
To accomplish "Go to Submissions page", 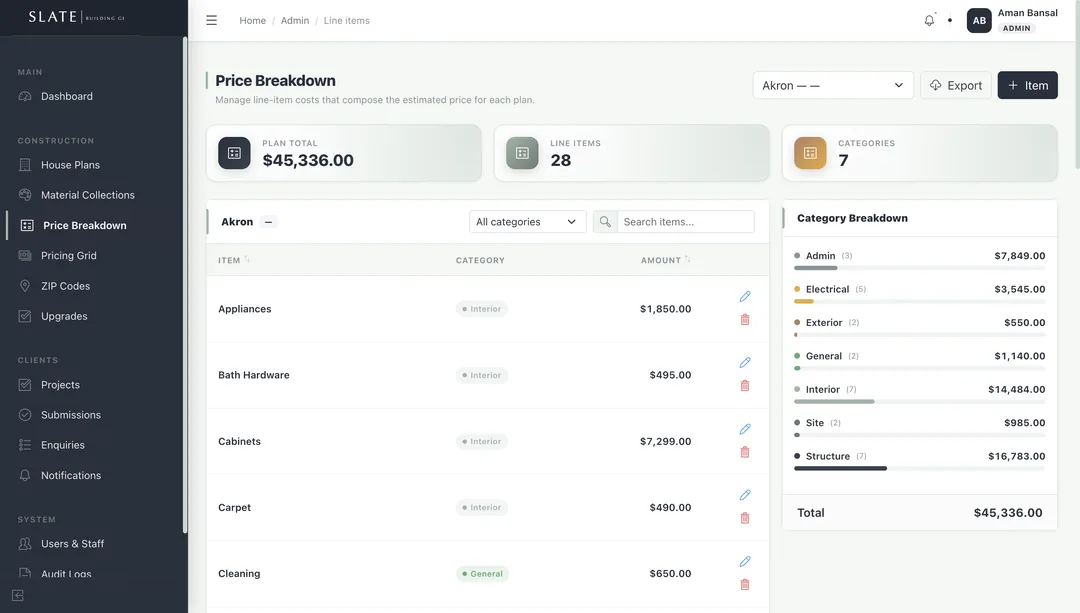I will click(x=70, y=415).
